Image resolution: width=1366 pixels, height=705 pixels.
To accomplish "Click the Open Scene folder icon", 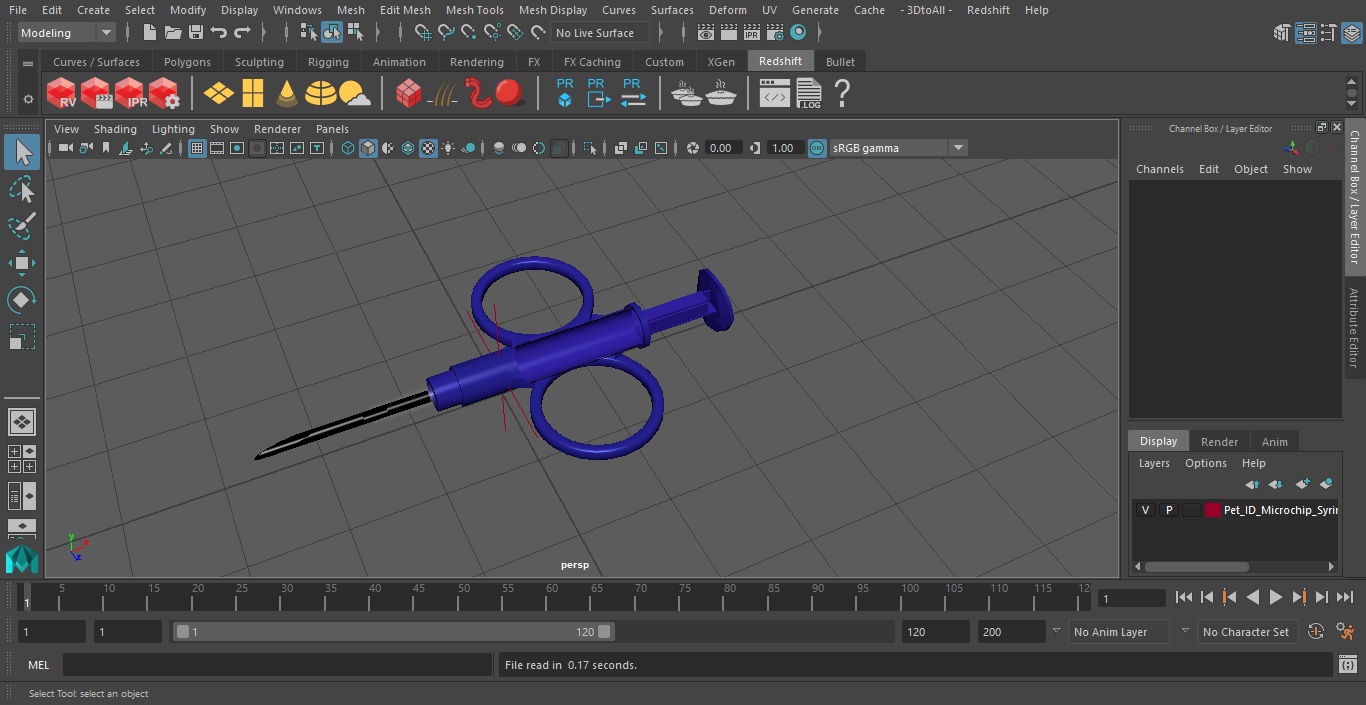I will 172,33.
